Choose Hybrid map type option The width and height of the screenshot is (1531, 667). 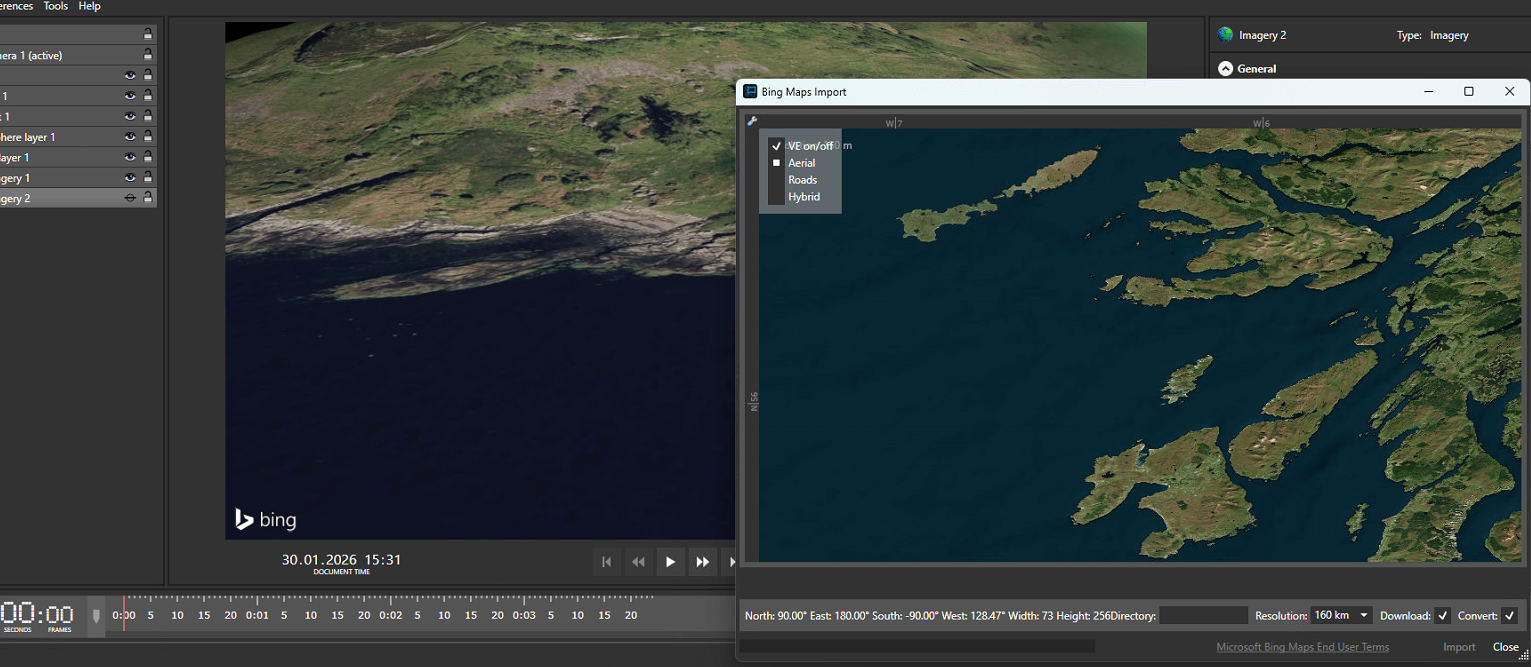click(x=803, y=197)
